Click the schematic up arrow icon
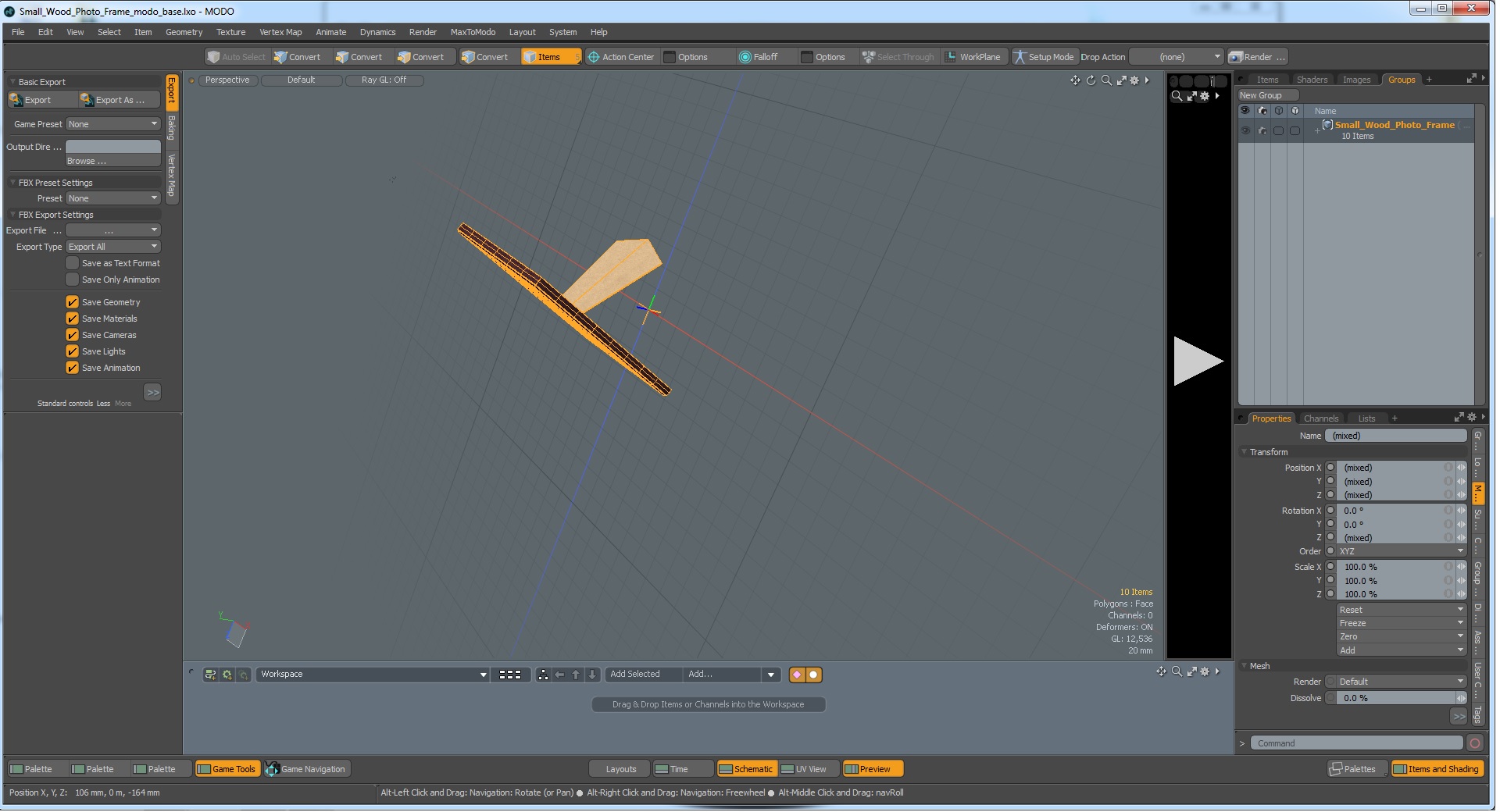Screen dimensions: 1500x812 (576, 675)
